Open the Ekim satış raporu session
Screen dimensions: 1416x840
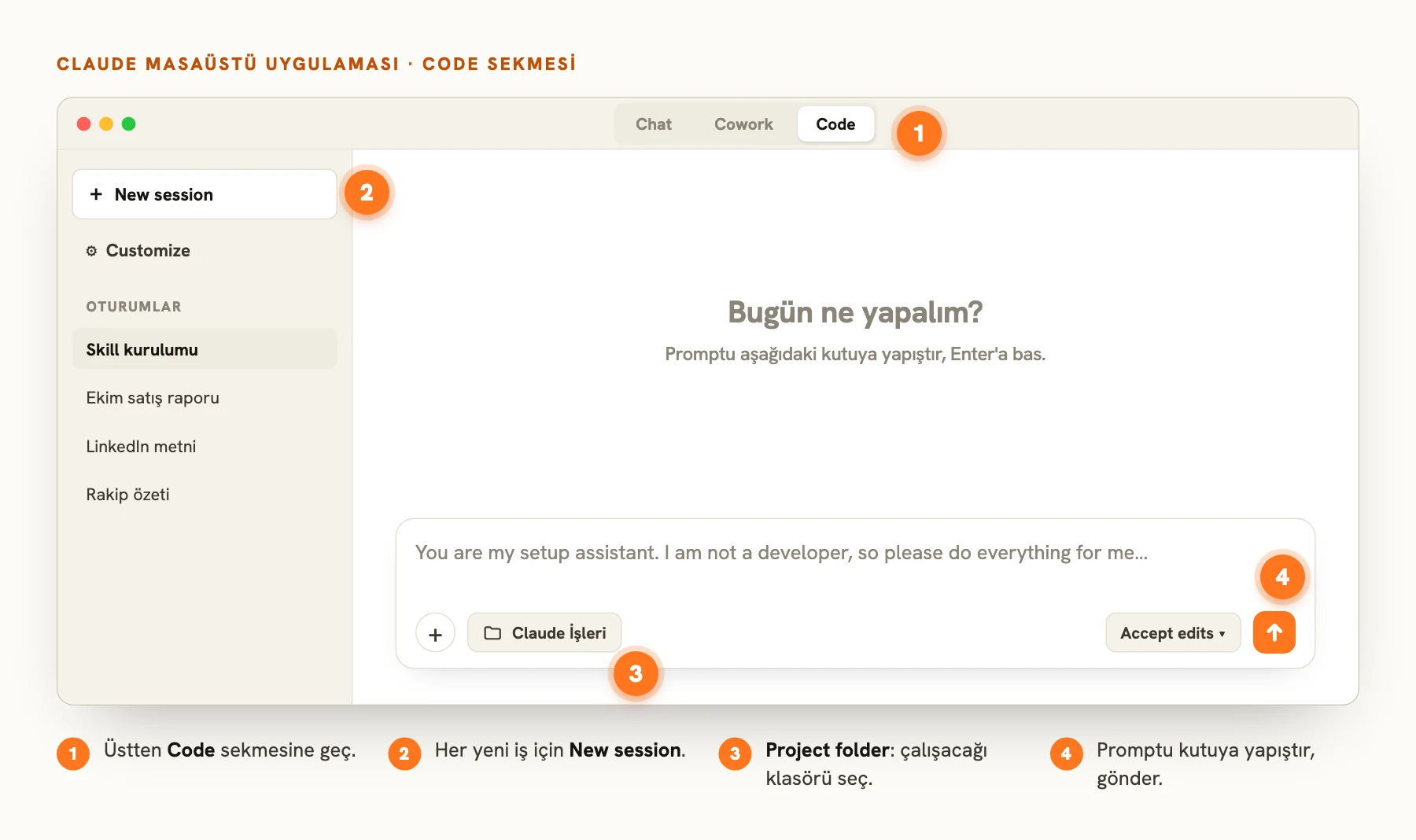tap(205, 398)
